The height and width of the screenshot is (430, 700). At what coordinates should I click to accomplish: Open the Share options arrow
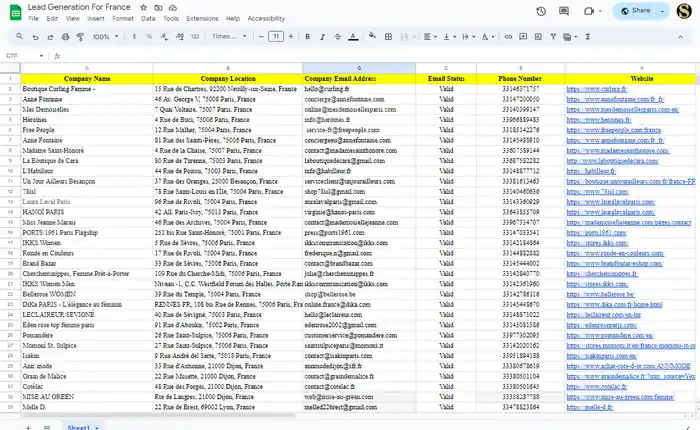[662, 11]
